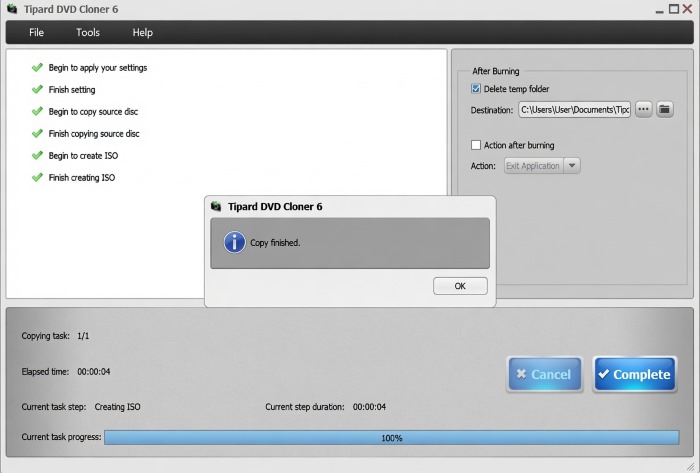700x473 pixels.
Task: Open the Tools menu
Action: pos(88,32)
